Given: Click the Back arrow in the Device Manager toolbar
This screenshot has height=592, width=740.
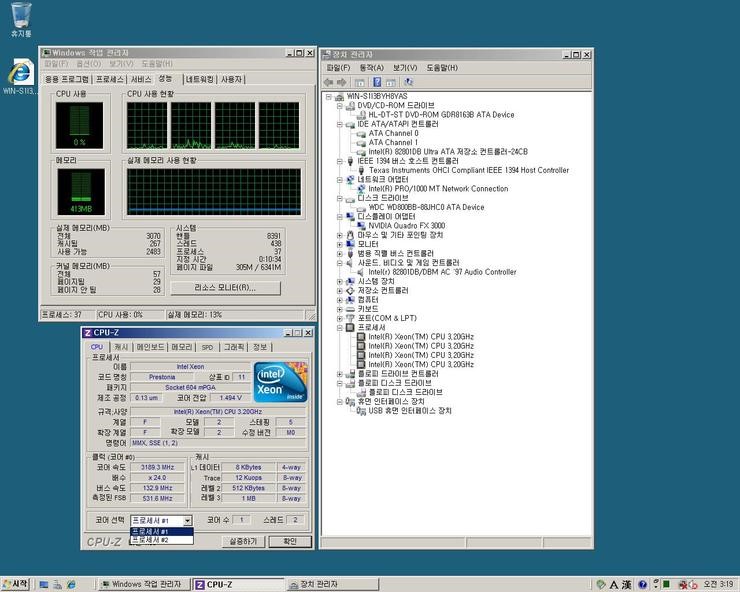Looking at the screenshot, I should click(328, 82).
